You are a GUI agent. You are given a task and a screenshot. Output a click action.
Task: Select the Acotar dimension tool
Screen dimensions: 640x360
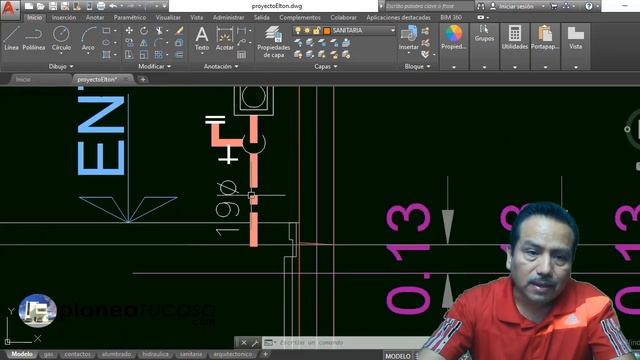[224, 38]
